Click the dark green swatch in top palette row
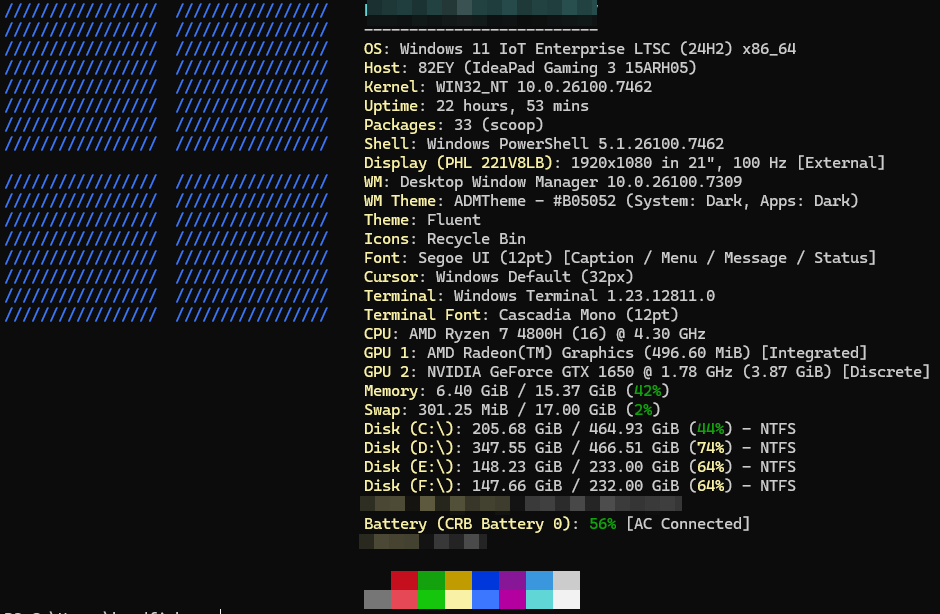 click(x=431, y=580)
